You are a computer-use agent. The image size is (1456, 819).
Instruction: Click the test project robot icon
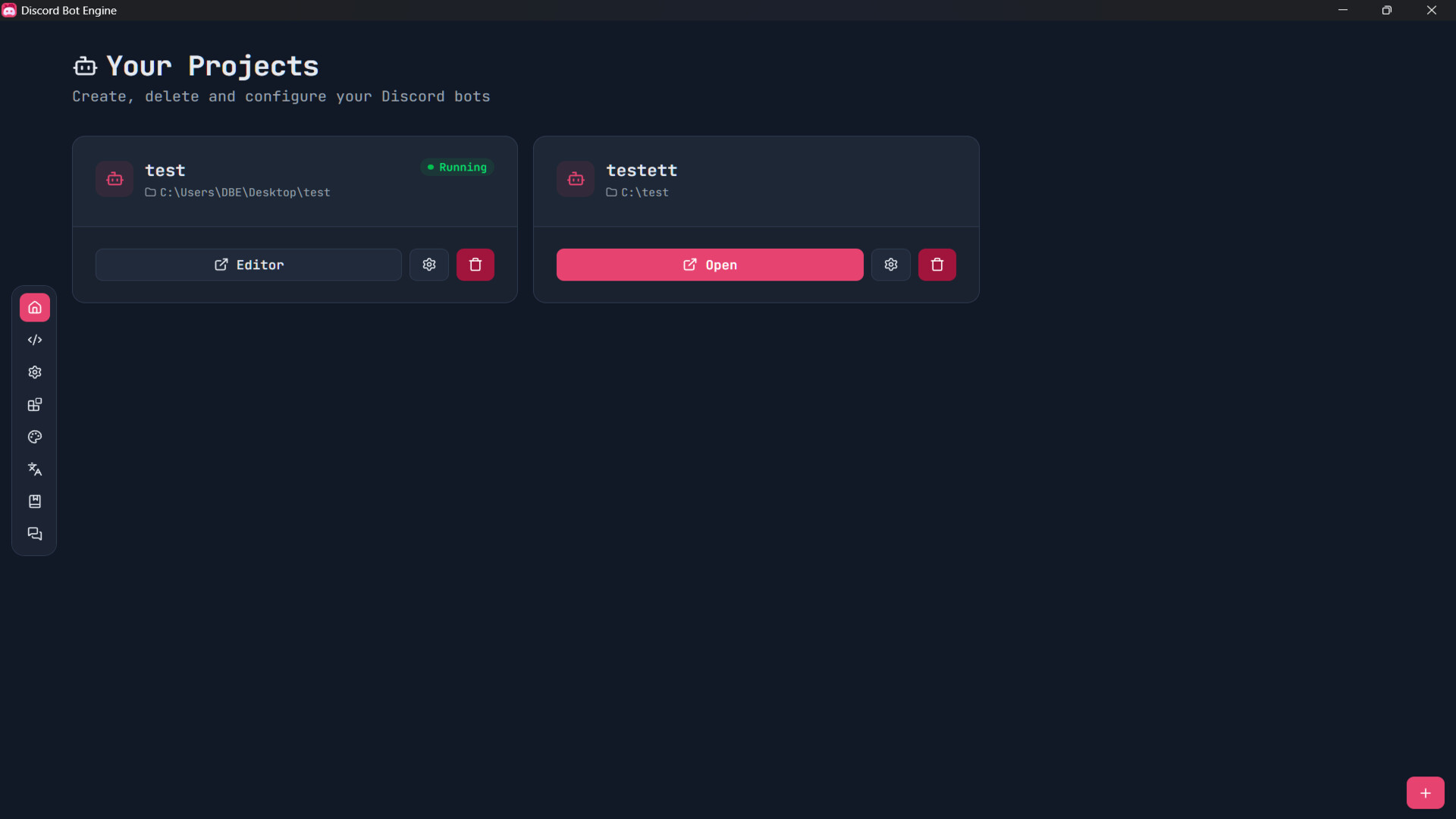pyautogui.click(x=115, y=179)
